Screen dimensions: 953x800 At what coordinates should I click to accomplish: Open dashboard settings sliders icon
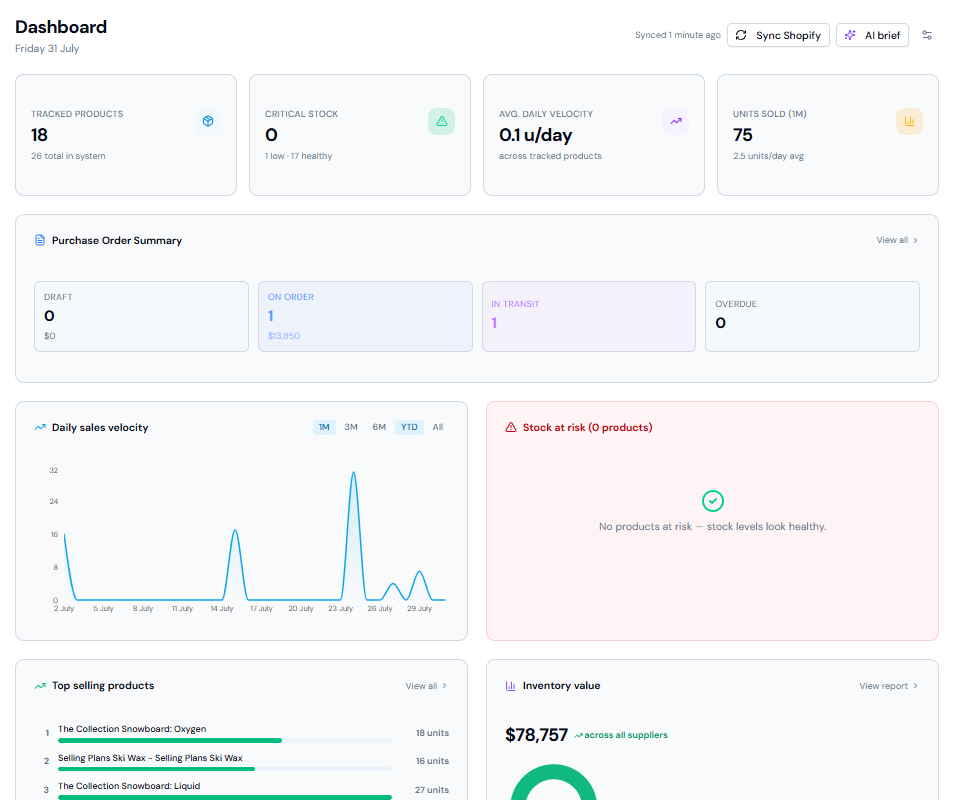pos(927,35)
